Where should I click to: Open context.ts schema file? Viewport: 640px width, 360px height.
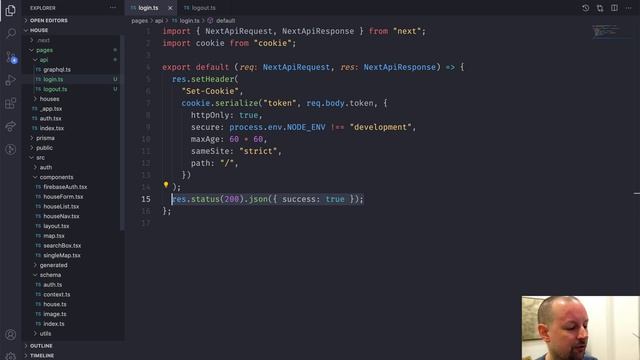coord(57,295)
